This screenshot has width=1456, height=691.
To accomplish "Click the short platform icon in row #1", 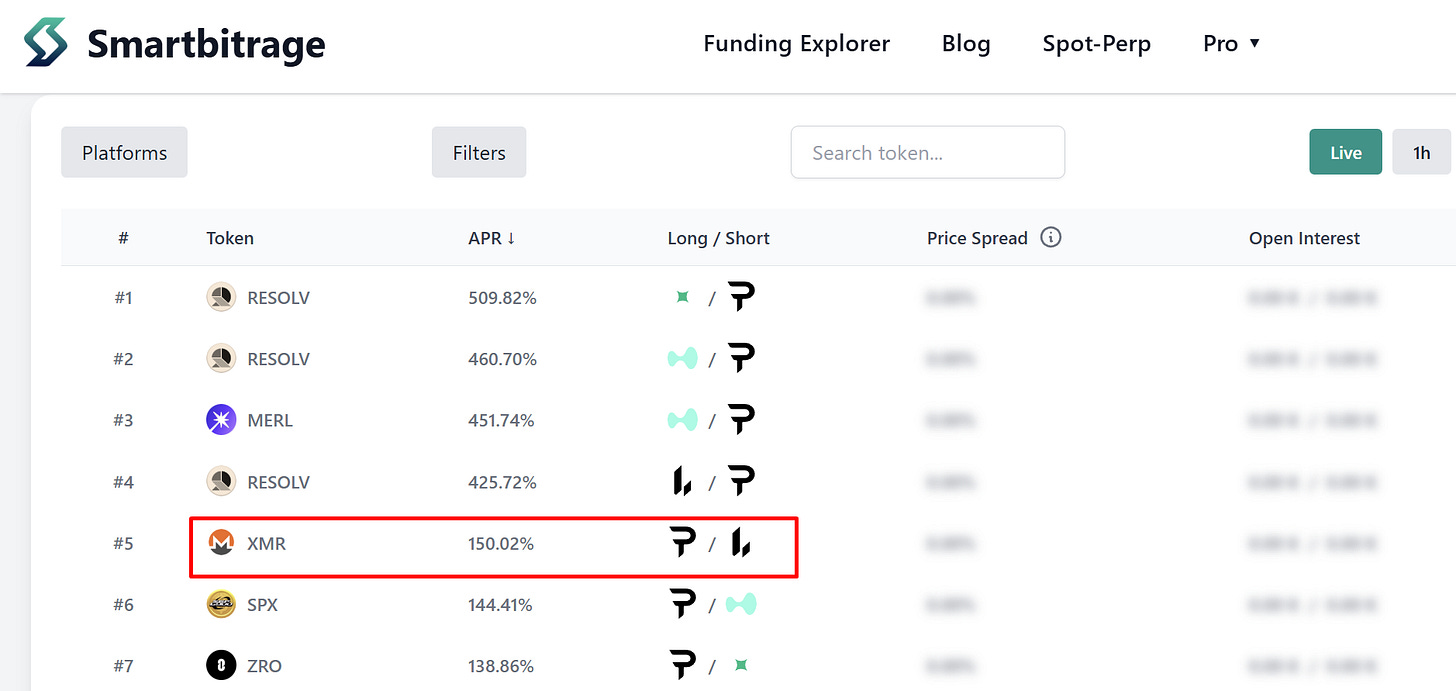I will [x=741, y=296].
